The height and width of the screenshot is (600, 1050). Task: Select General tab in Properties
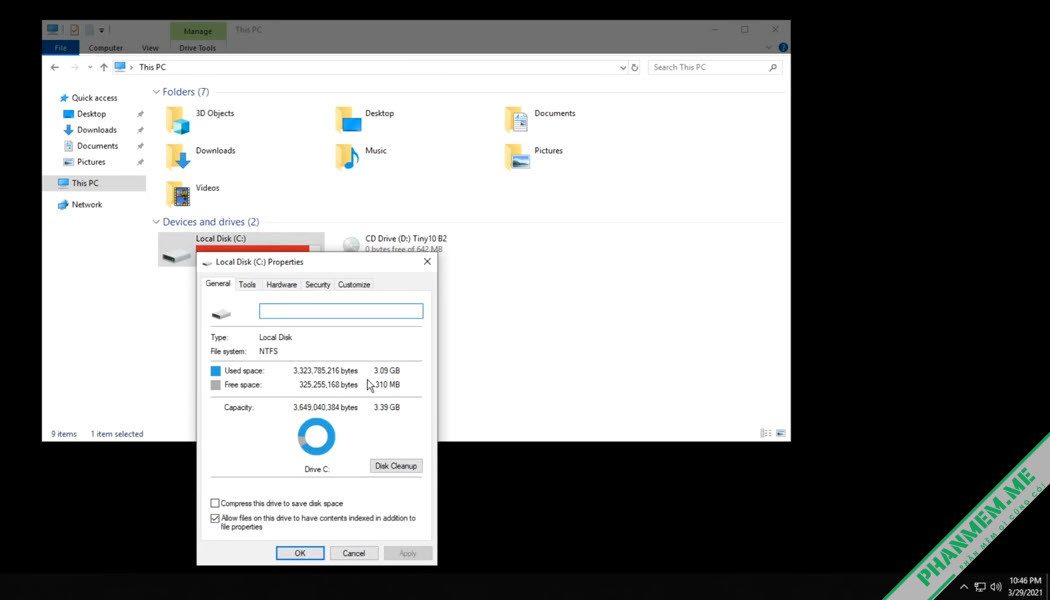[218, 283]
